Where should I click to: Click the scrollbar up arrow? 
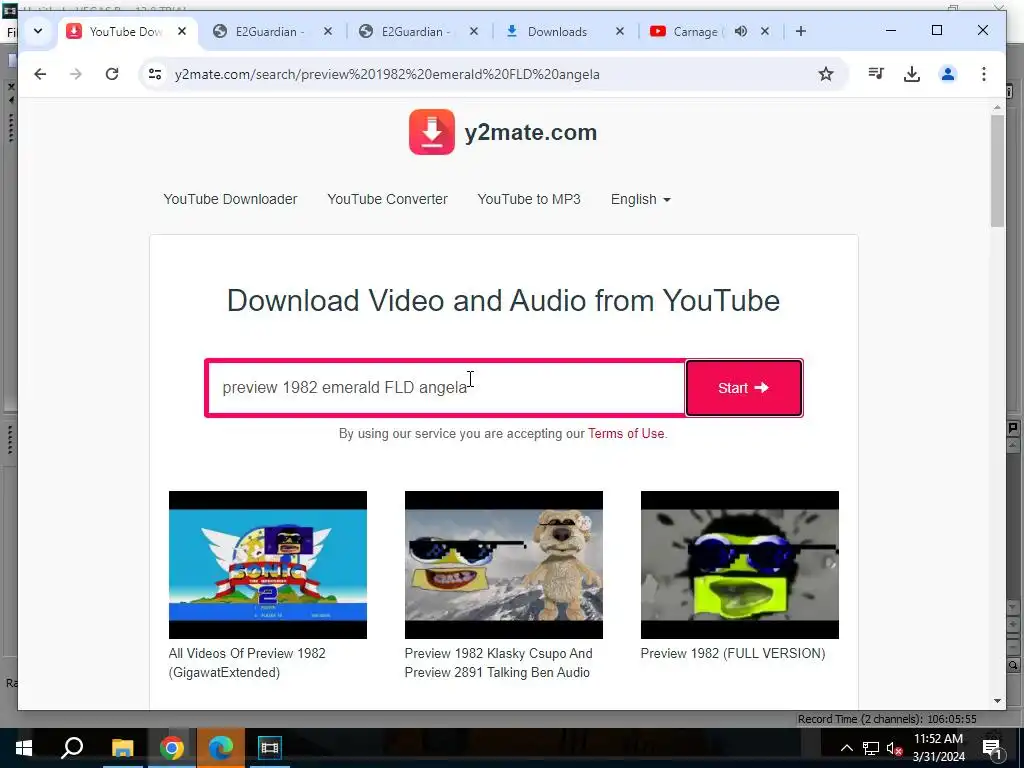(x=997, y=107)
